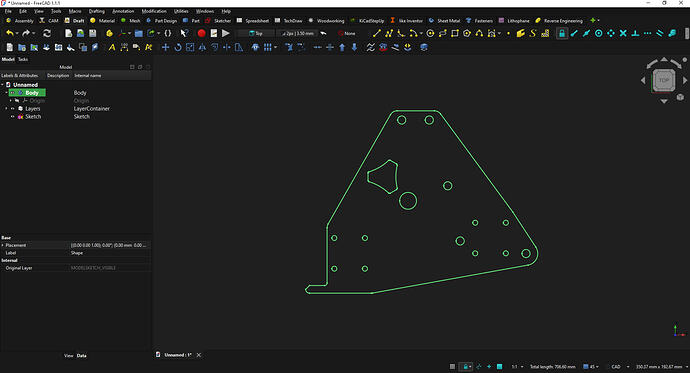The image size is (690, 373).
Task: Click the Draft Dimension tool
Action: tap(124, 47)
